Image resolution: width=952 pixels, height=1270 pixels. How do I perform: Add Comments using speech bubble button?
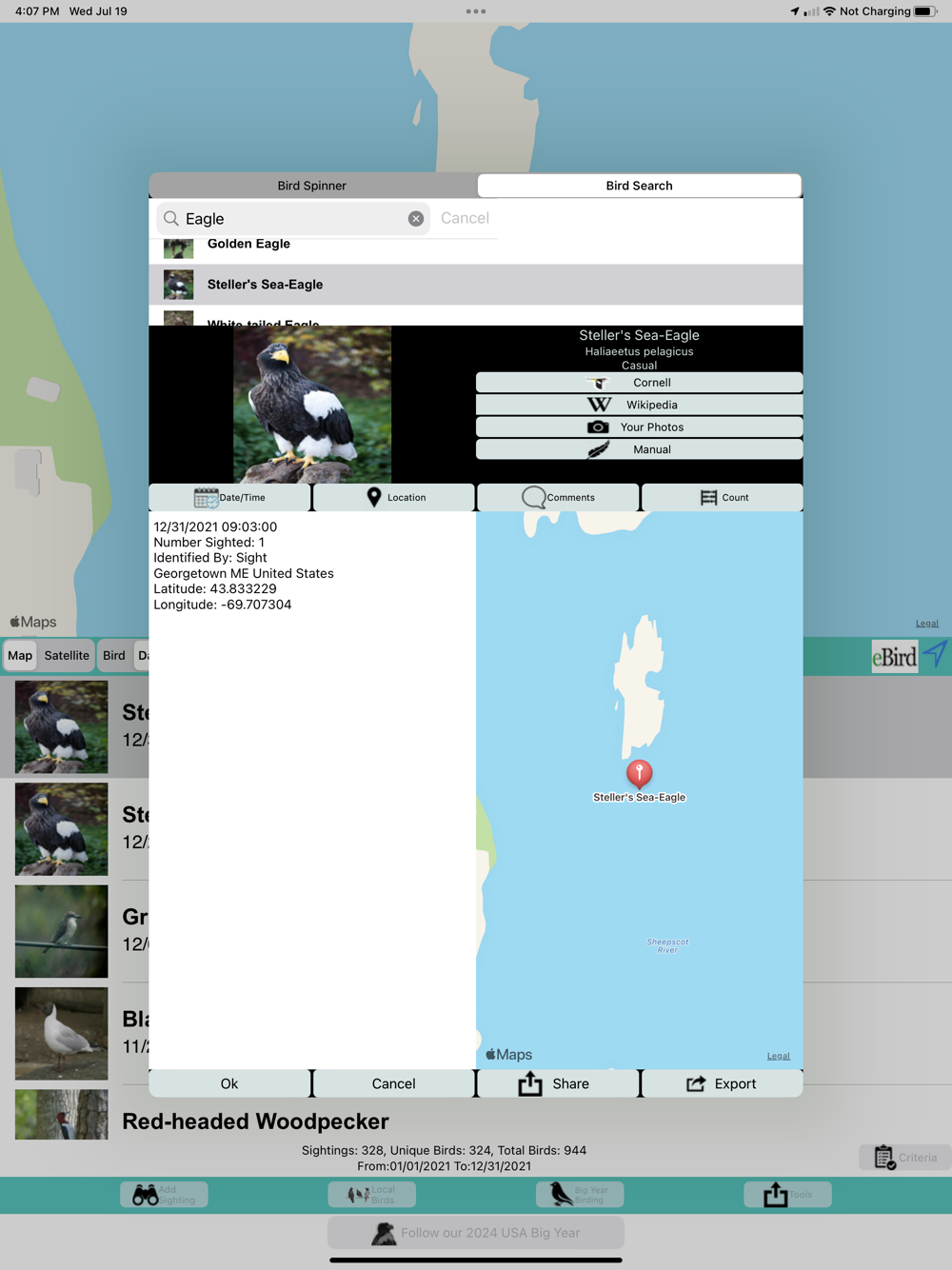click(558, 498)
